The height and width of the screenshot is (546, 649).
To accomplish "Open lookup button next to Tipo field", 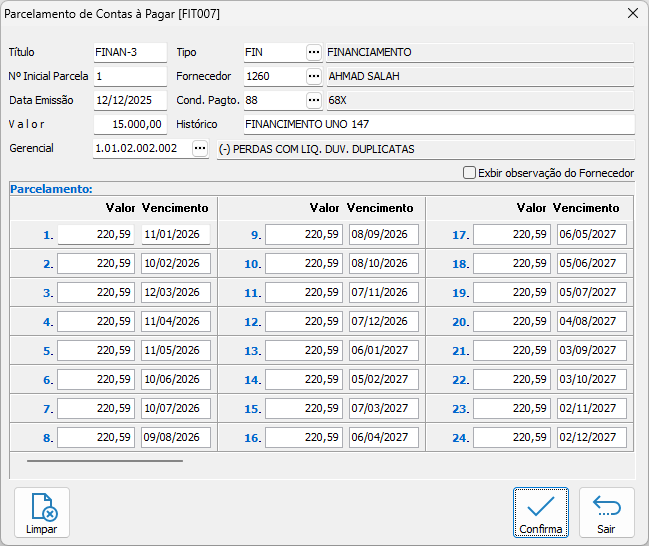I will point(314,52).
